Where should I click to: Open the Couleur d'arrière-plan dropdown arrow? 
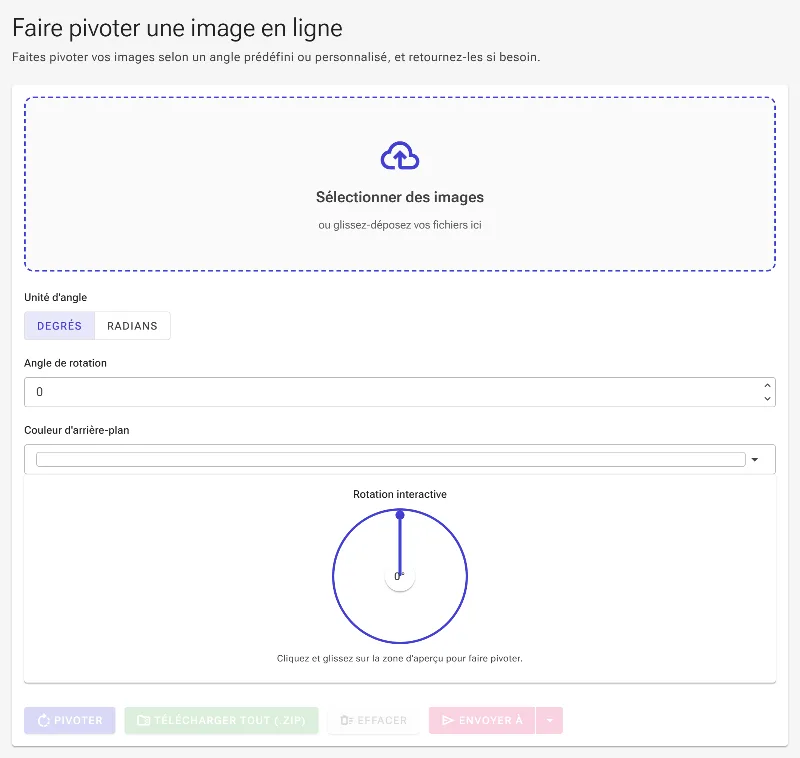click(755, 460)
